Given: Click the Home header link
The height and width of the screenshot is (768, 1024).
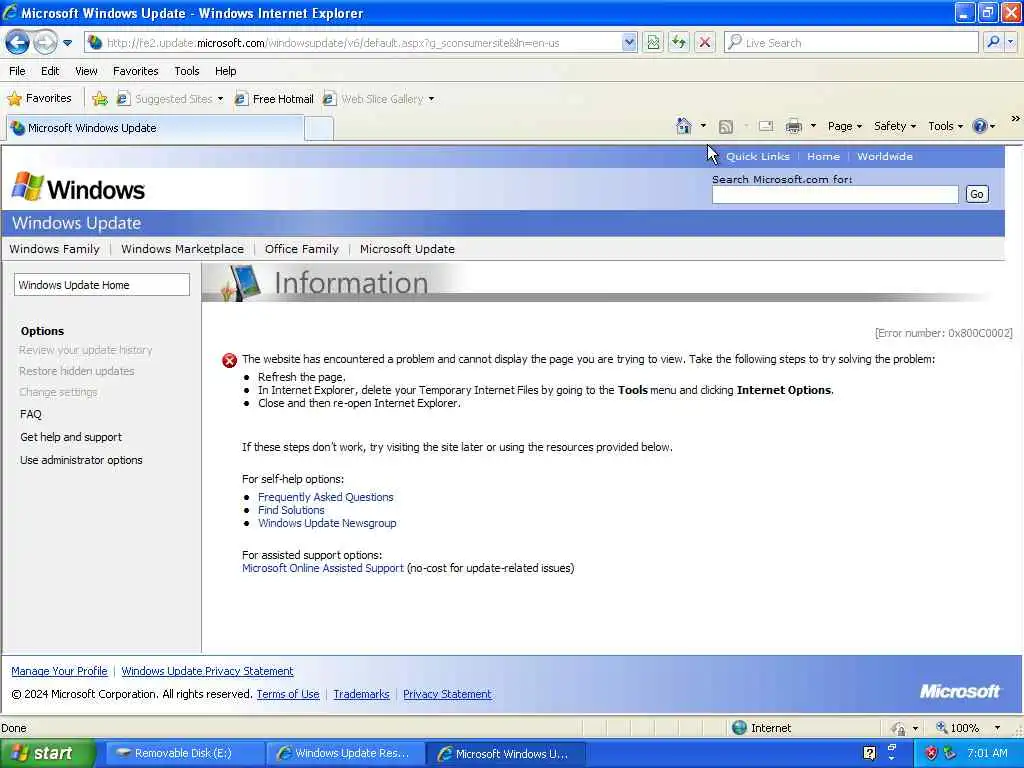Looking at the screenshot, I should pyautogui.click(x=823, y=157).
